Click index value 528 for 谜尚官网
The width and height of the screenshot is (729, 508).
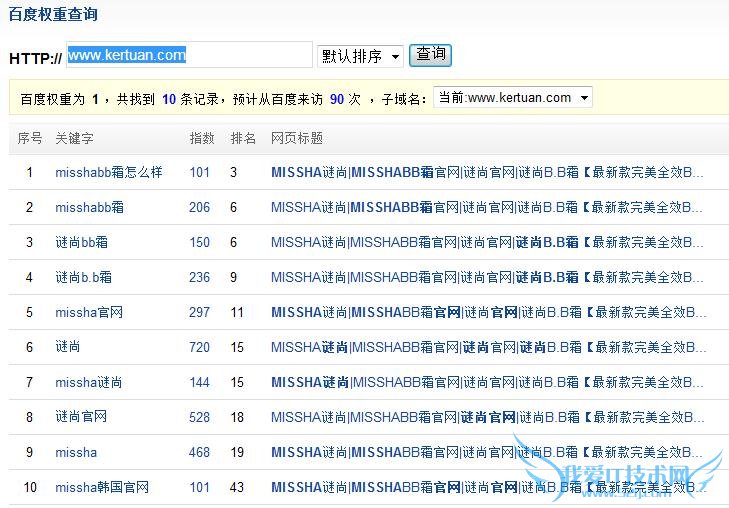pyautogui.click(x=200, y=417)
